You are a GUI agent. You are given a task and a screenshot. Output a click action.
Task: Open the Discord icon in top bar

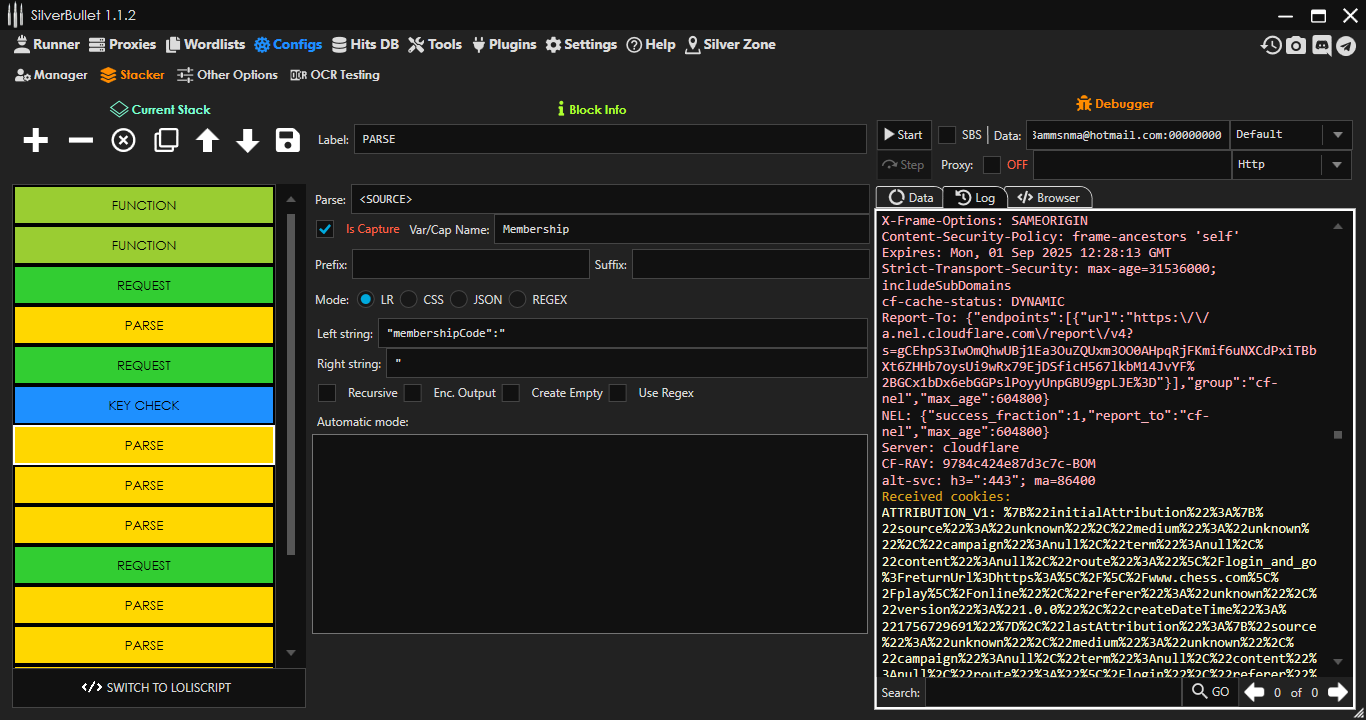[x=1321, y=45]
